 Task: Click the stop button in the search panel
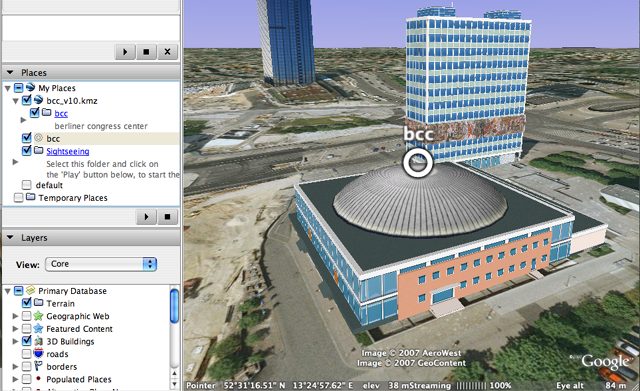click(x=146, y=52)
